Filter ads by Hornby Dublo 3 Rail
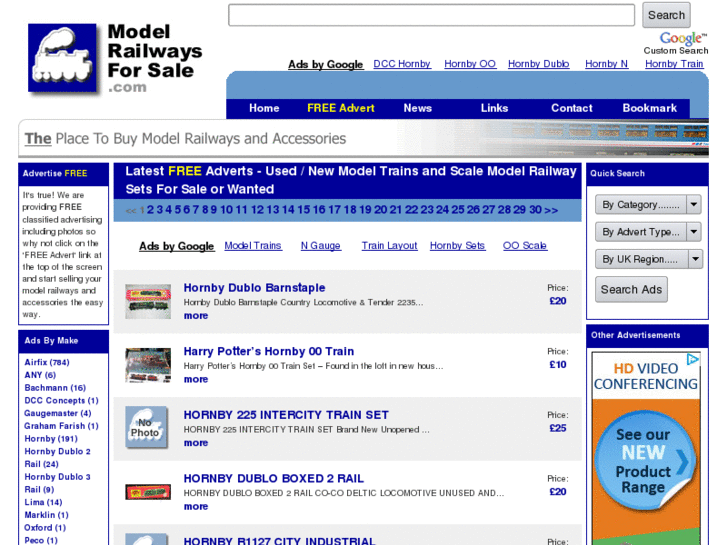This screenshot has height=545, width=727. click(57, 483)
